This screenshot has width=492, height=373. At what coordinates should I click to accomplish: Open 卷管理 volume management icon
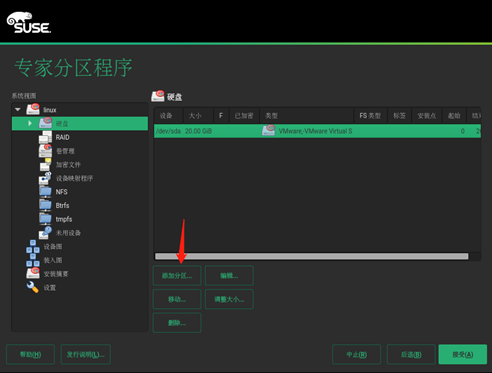45,151
